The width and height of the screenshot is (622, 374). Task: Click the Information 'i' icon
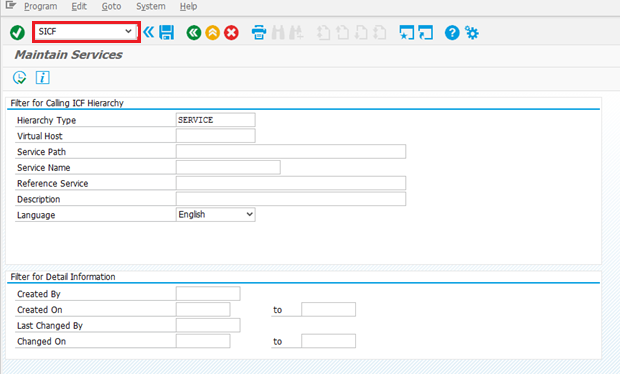click(x=42, y=78)
